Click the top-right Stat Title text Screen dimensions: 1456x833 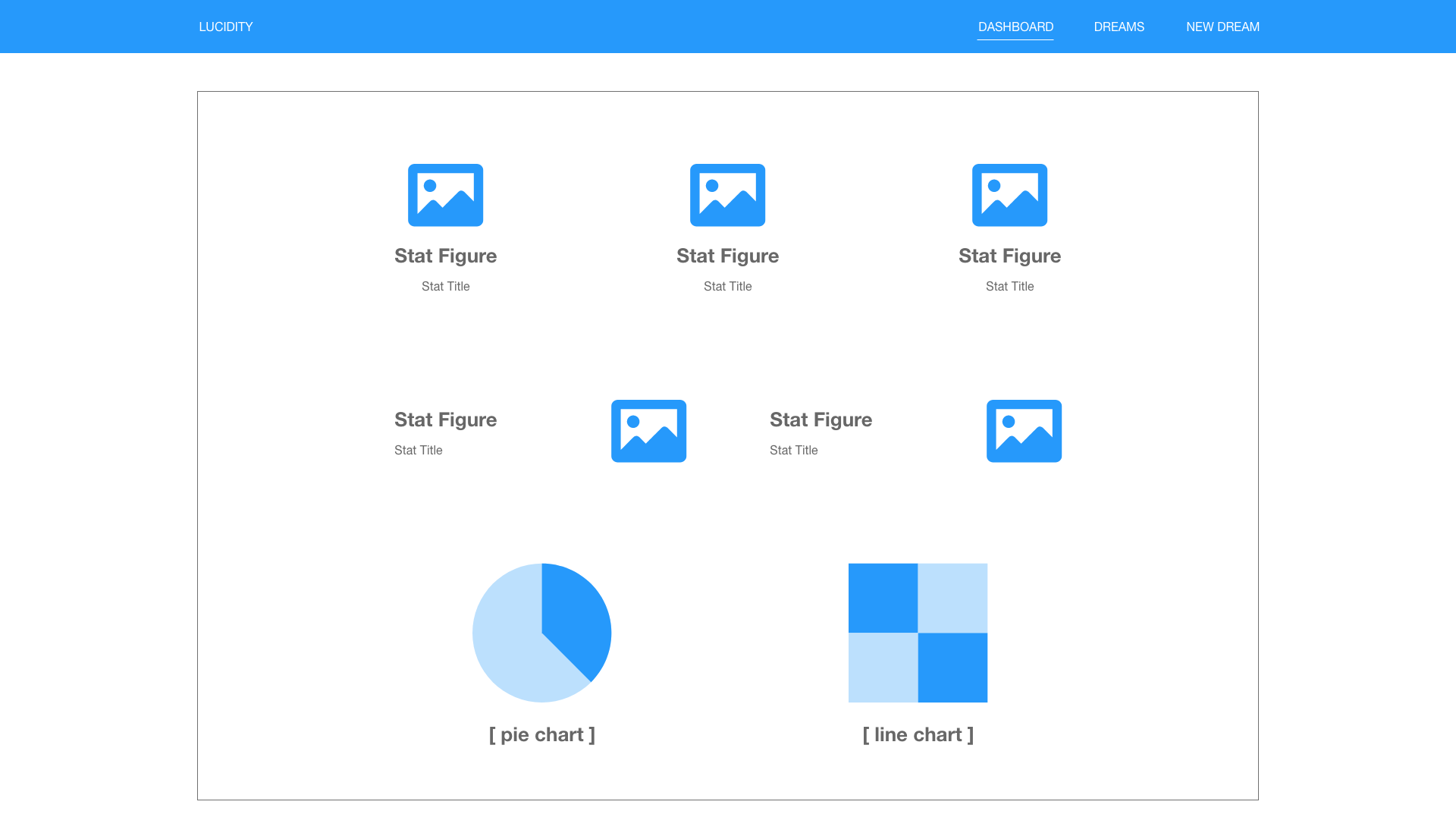pyautogui.click(x=1009, y=286)
